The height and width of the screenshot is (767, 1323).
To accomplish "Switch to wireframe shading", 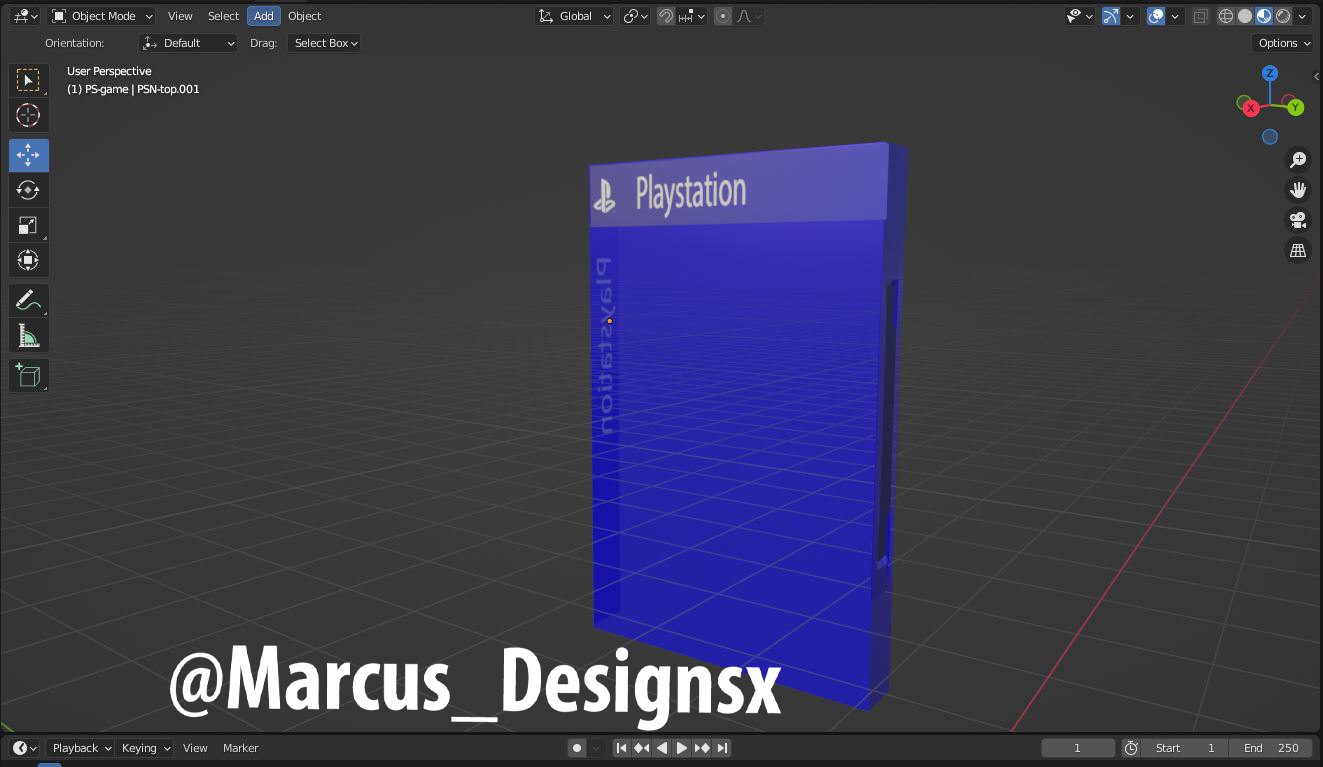I will click(1226, 16).
